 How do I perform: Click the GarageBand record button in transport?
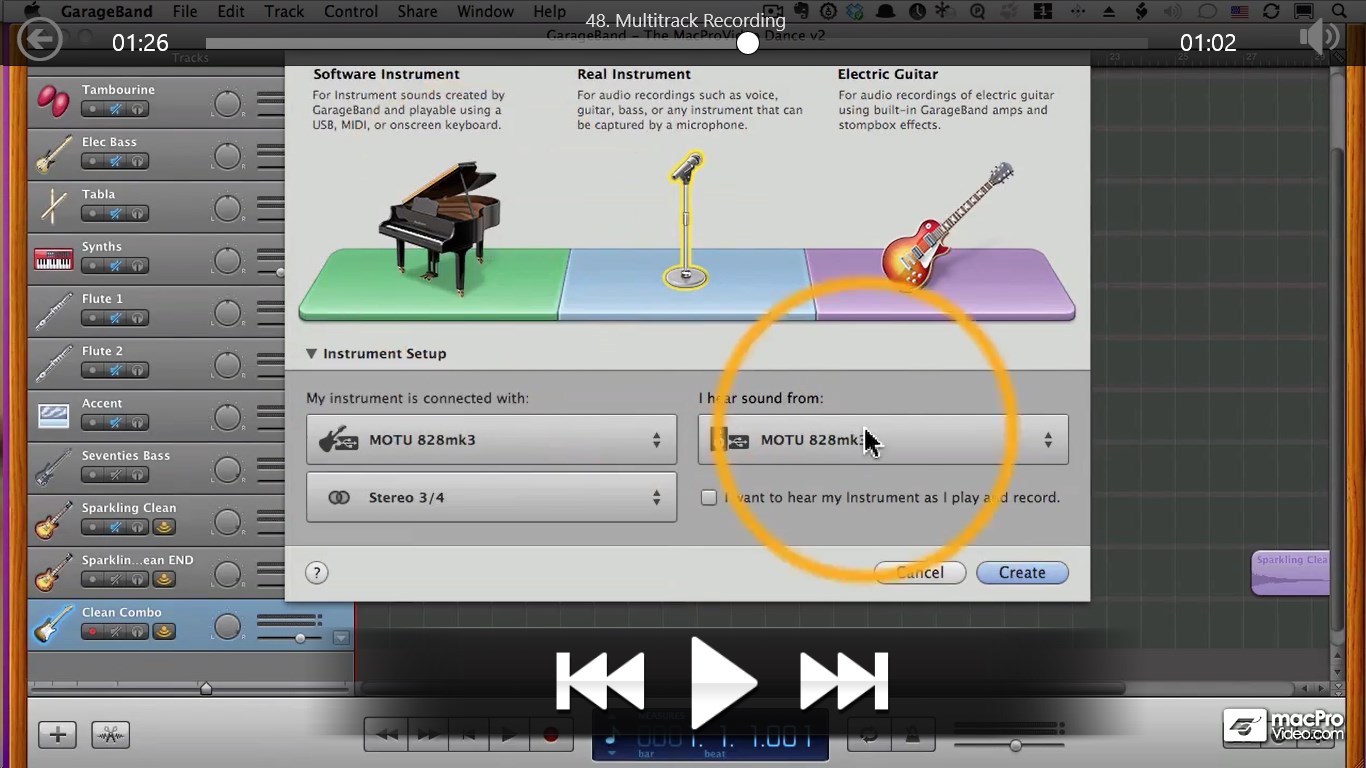(x=551, y=733)
